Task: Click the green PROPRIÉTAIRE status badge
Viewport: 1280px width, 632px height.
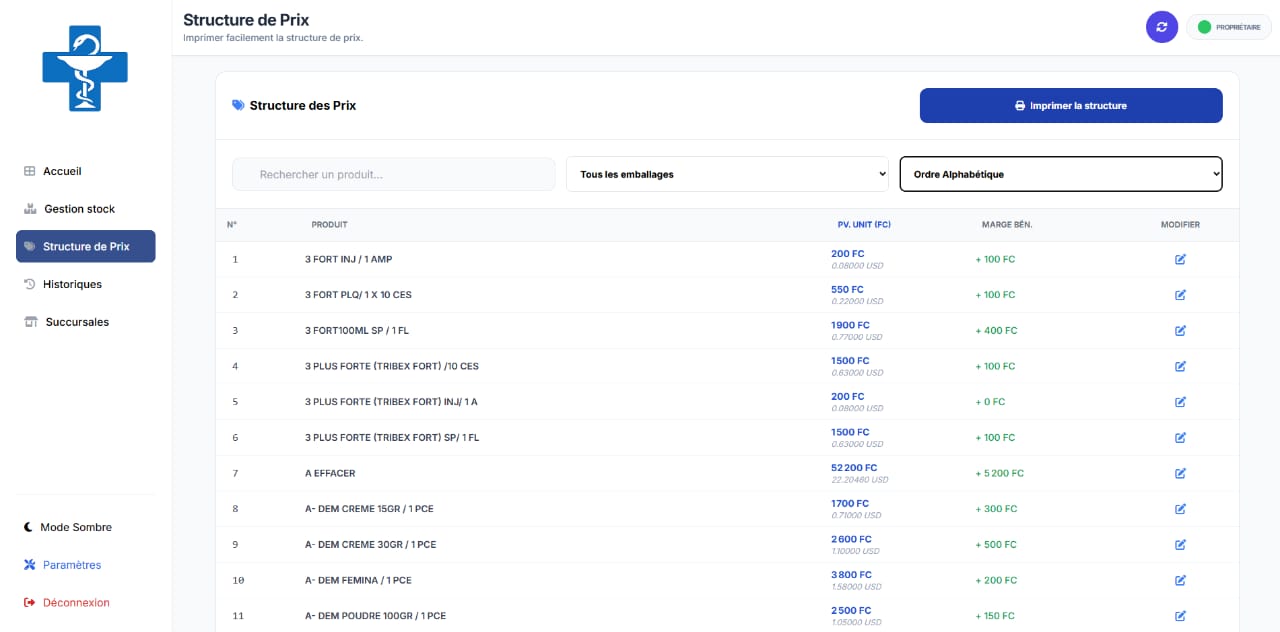Action: (x=1229, y=27)
